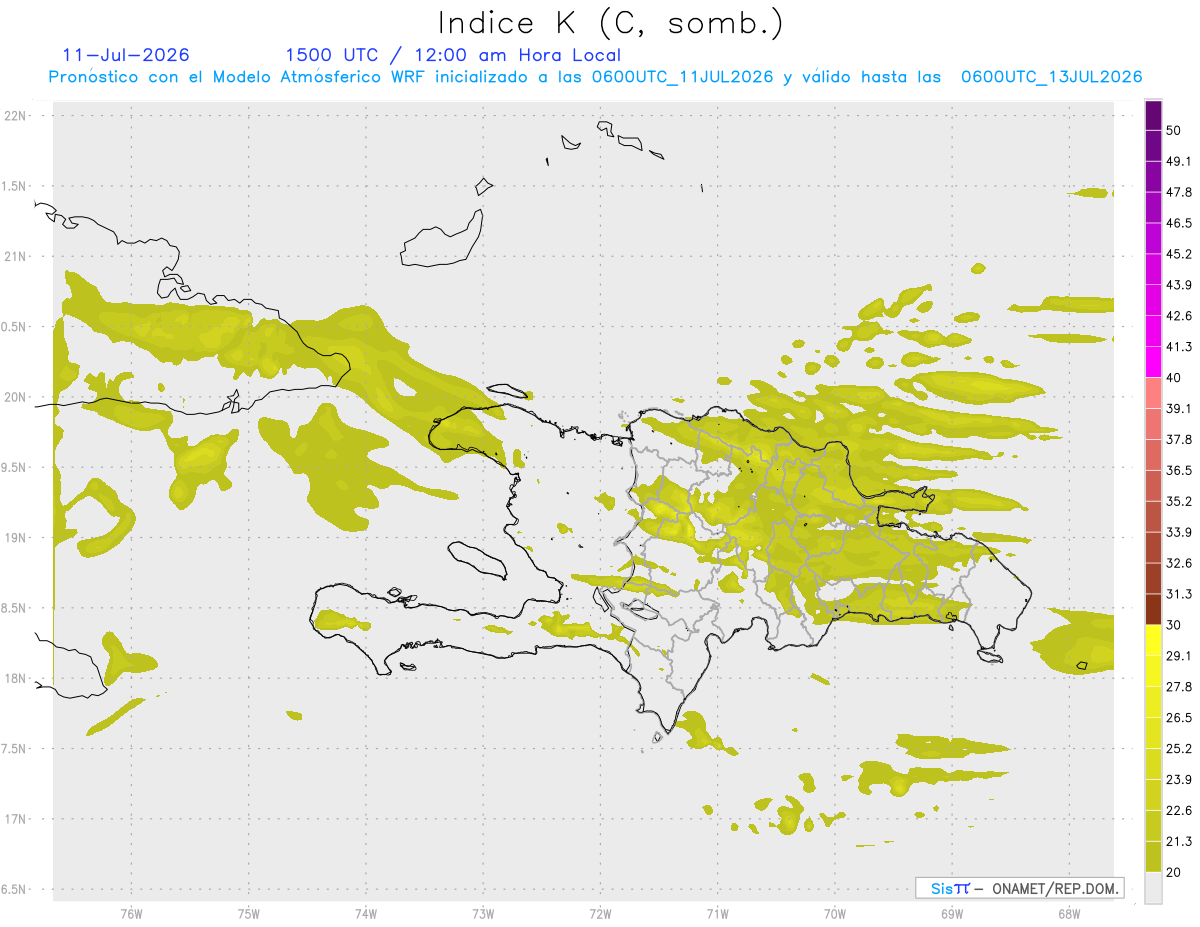Viewport: 1200px width, 927px height.
Task: Click the '74W' longitude axis label
Action: pyautogui.click(x=366, y=914)
